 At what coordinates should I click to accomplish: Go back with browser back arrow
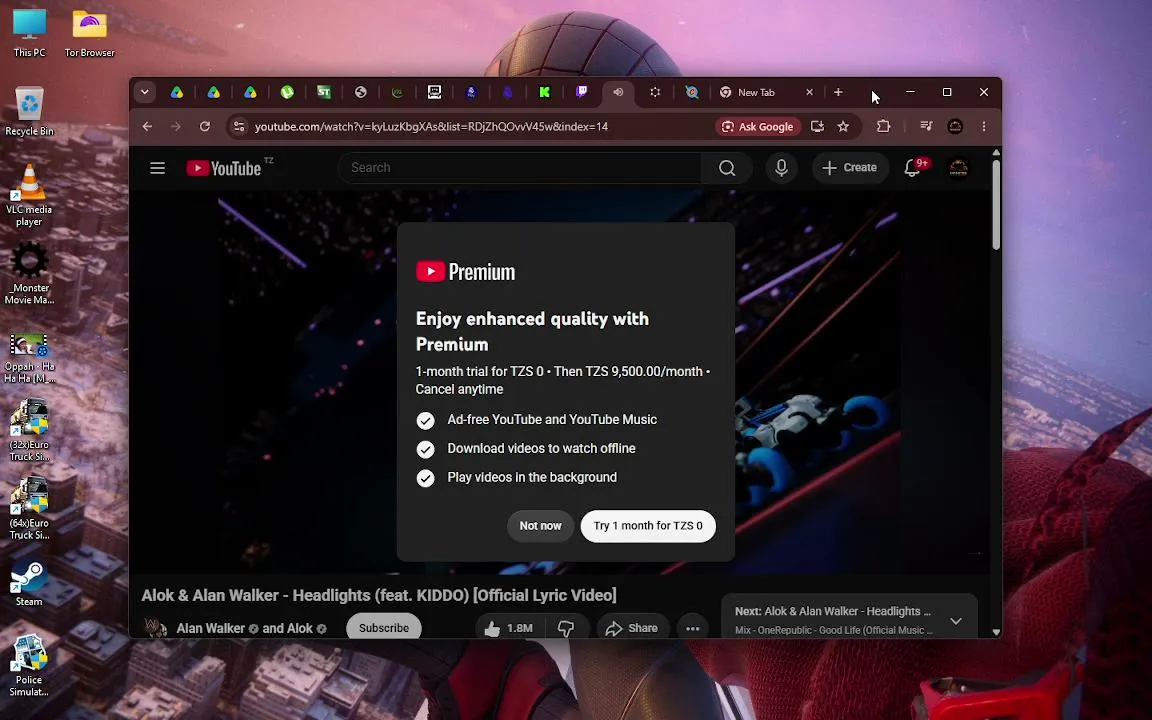click(147, 126)
